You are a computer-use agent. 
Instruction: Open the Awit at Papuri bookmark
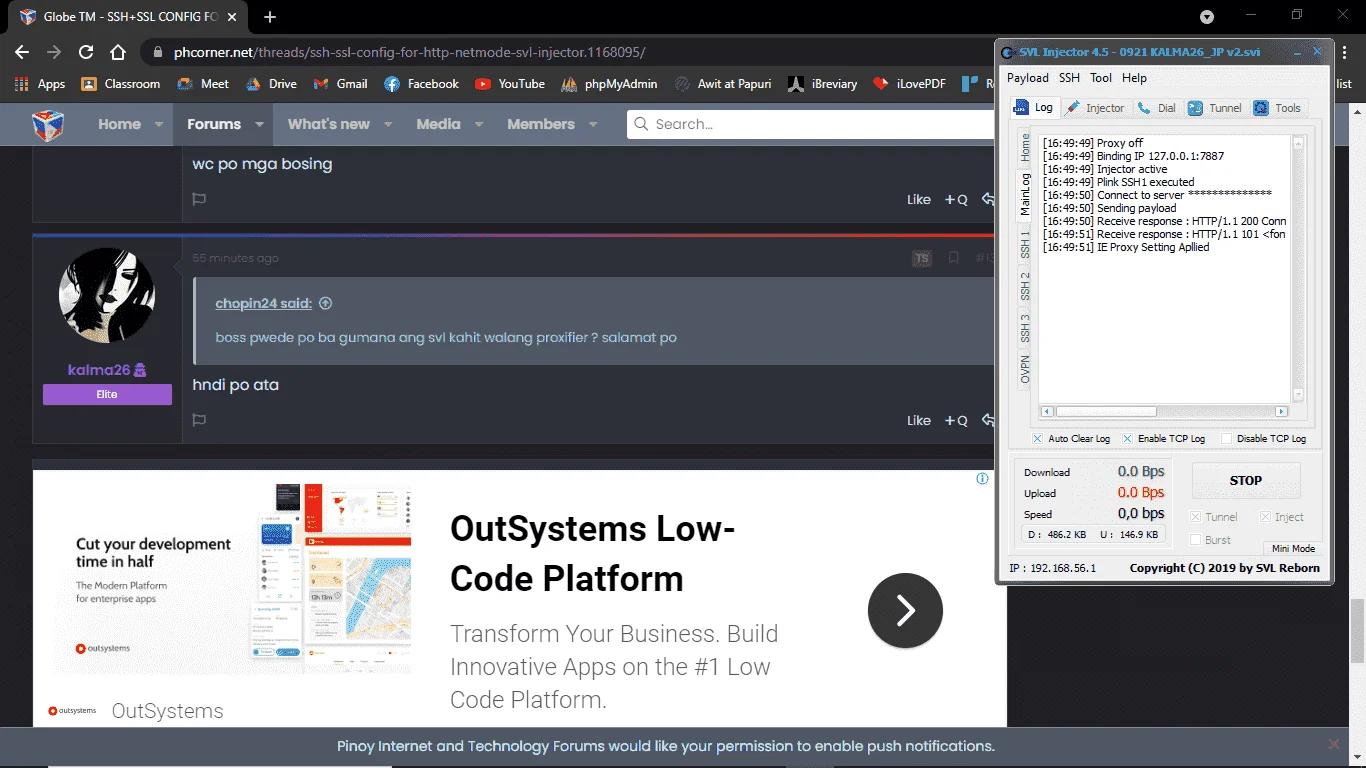tap(723, 84)
